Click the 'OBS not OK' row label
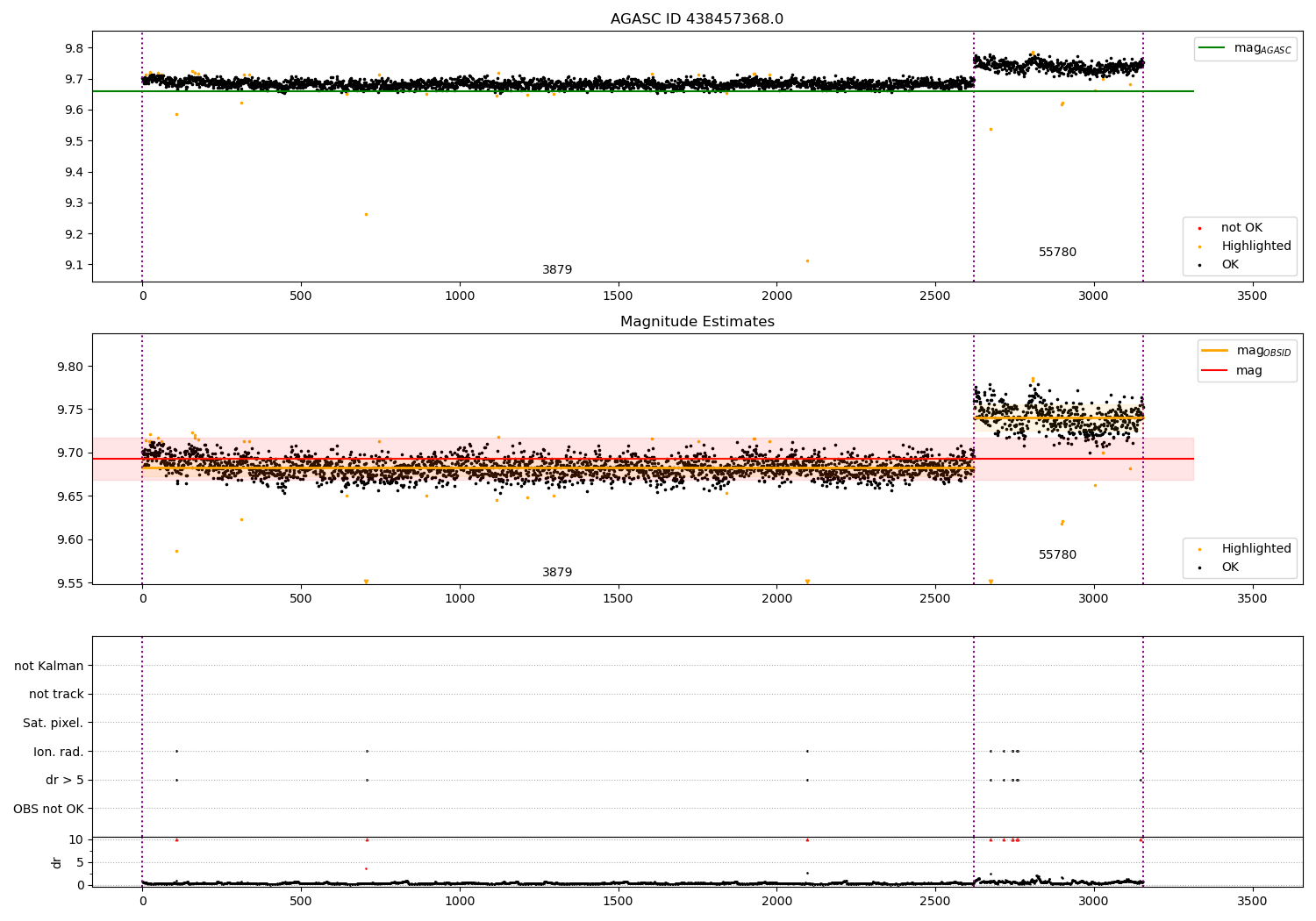1316x921 pixels. (48, 810)
